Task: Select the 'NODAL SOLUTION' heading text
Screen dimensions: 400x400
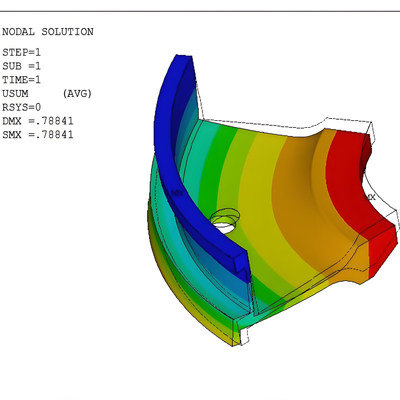Action: [48, 32]
